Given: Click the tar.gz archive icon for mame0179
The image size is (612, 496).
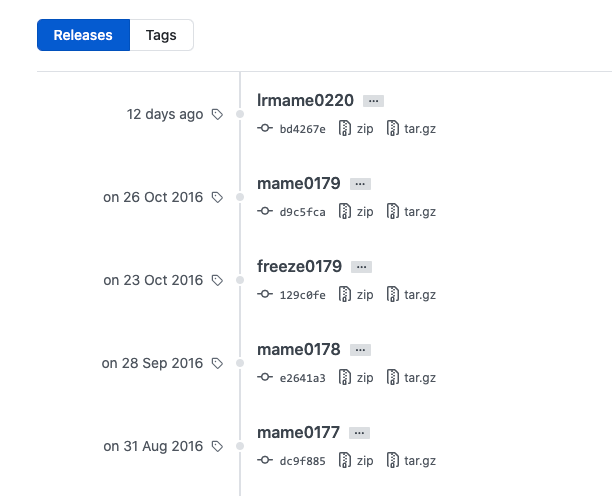Looking at the screenshot, I should coord(393,212).
